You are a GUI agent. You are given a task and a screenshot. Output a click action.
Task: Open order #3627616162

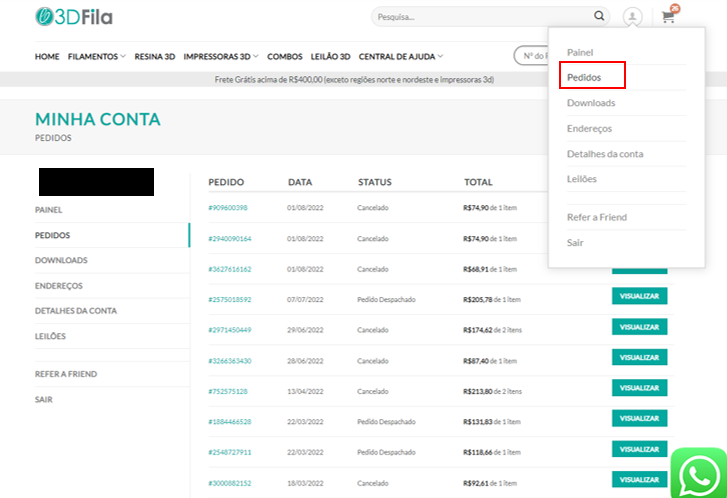pyautogui.click(x=230, y=269)
